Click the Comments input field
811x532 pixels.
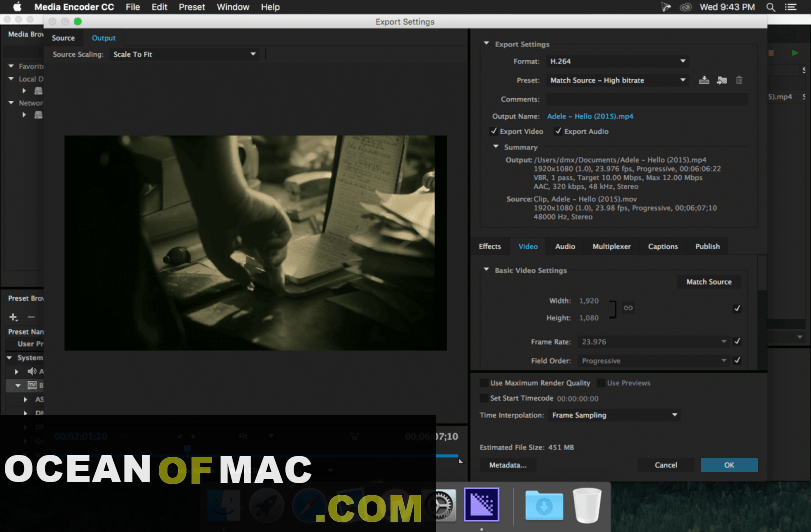(x=646, y=99)
